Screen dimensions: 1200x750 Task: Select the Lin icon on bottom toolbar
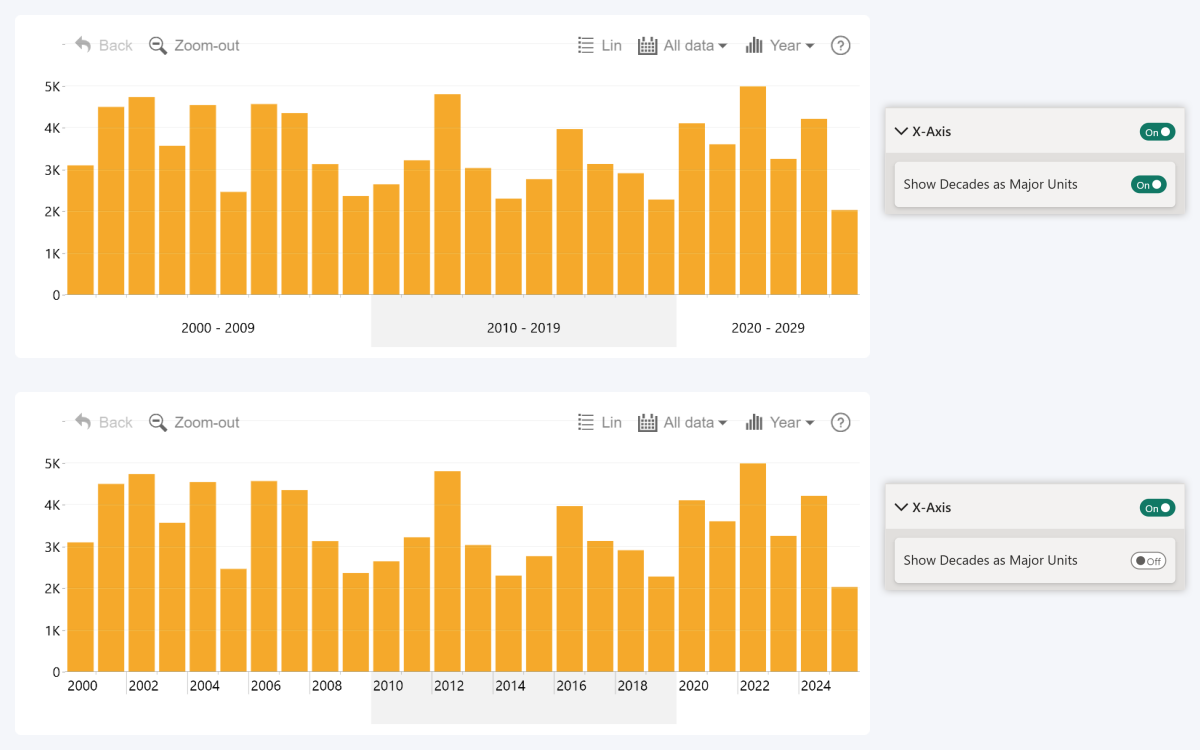587,422
